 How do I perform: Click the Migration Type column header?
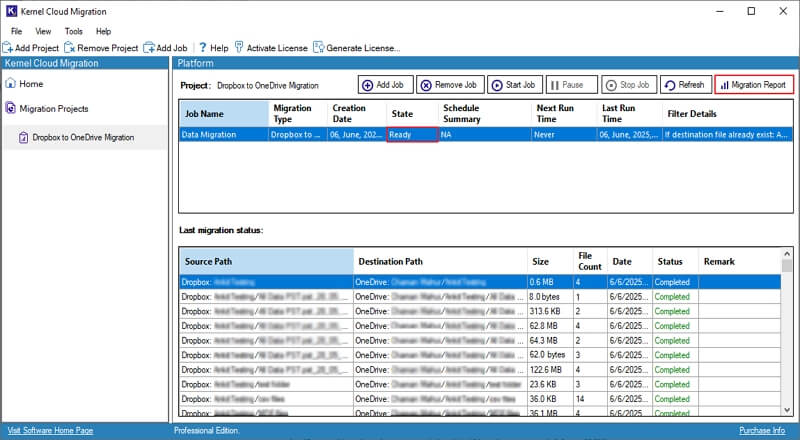(x=298, y=113)
